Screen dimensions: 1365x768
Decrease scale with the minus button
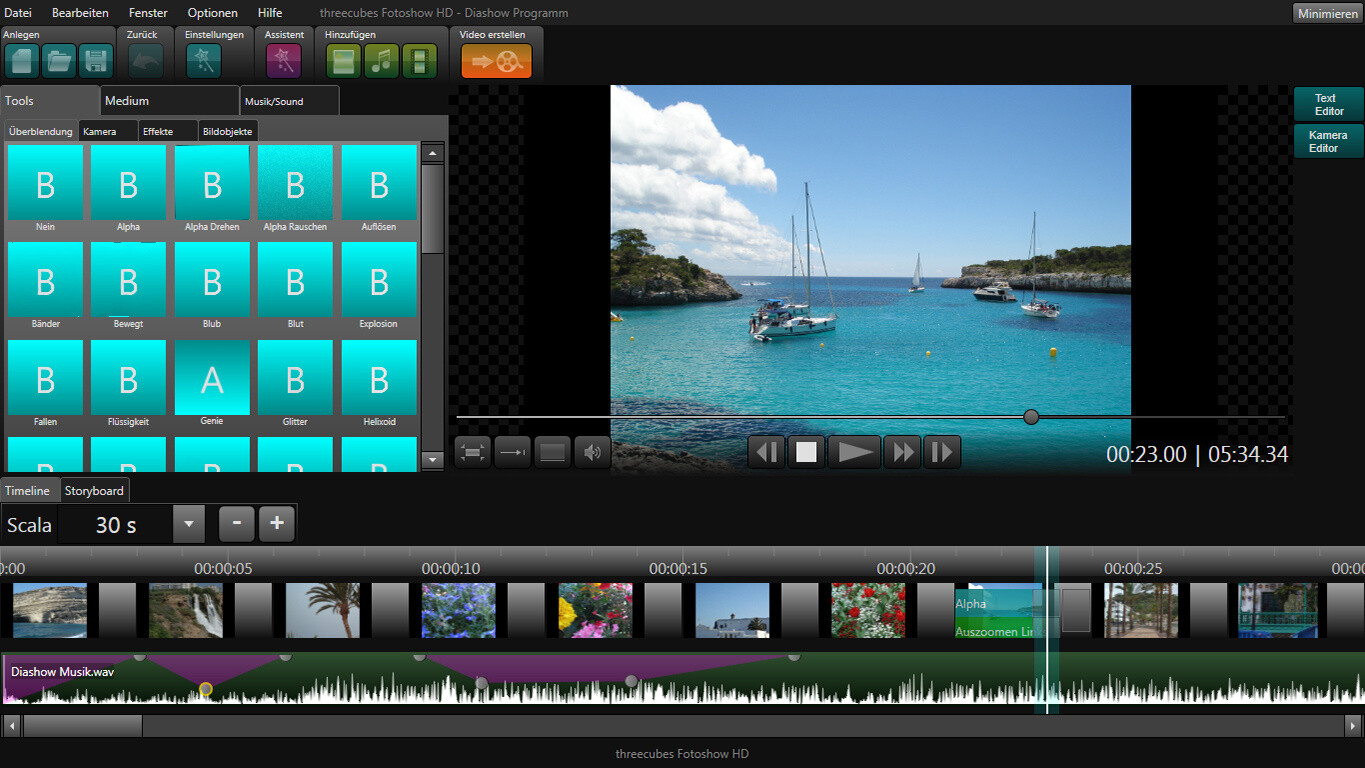pyautogui.click(x=236, y=523)
